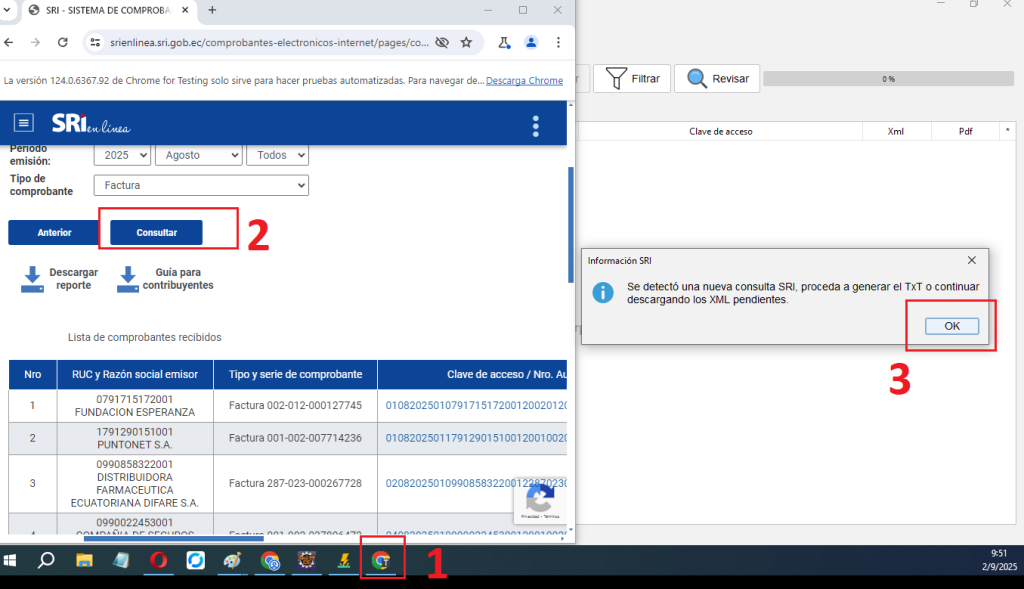Image resolution: width=1024 pixels, height=589 pixels.
Task: Reload the SRI page
Action: 63,43
